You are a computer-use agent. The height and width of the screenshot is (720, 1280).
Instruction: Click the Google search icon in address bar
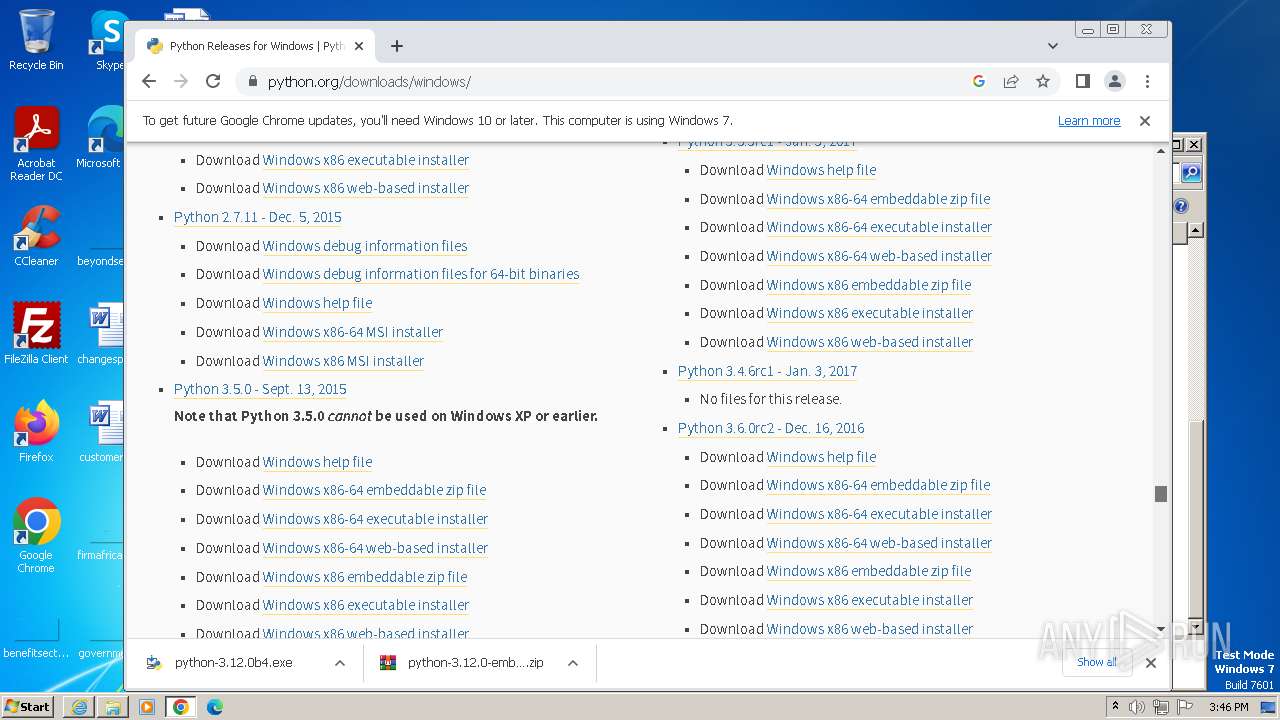coord(979,81)
